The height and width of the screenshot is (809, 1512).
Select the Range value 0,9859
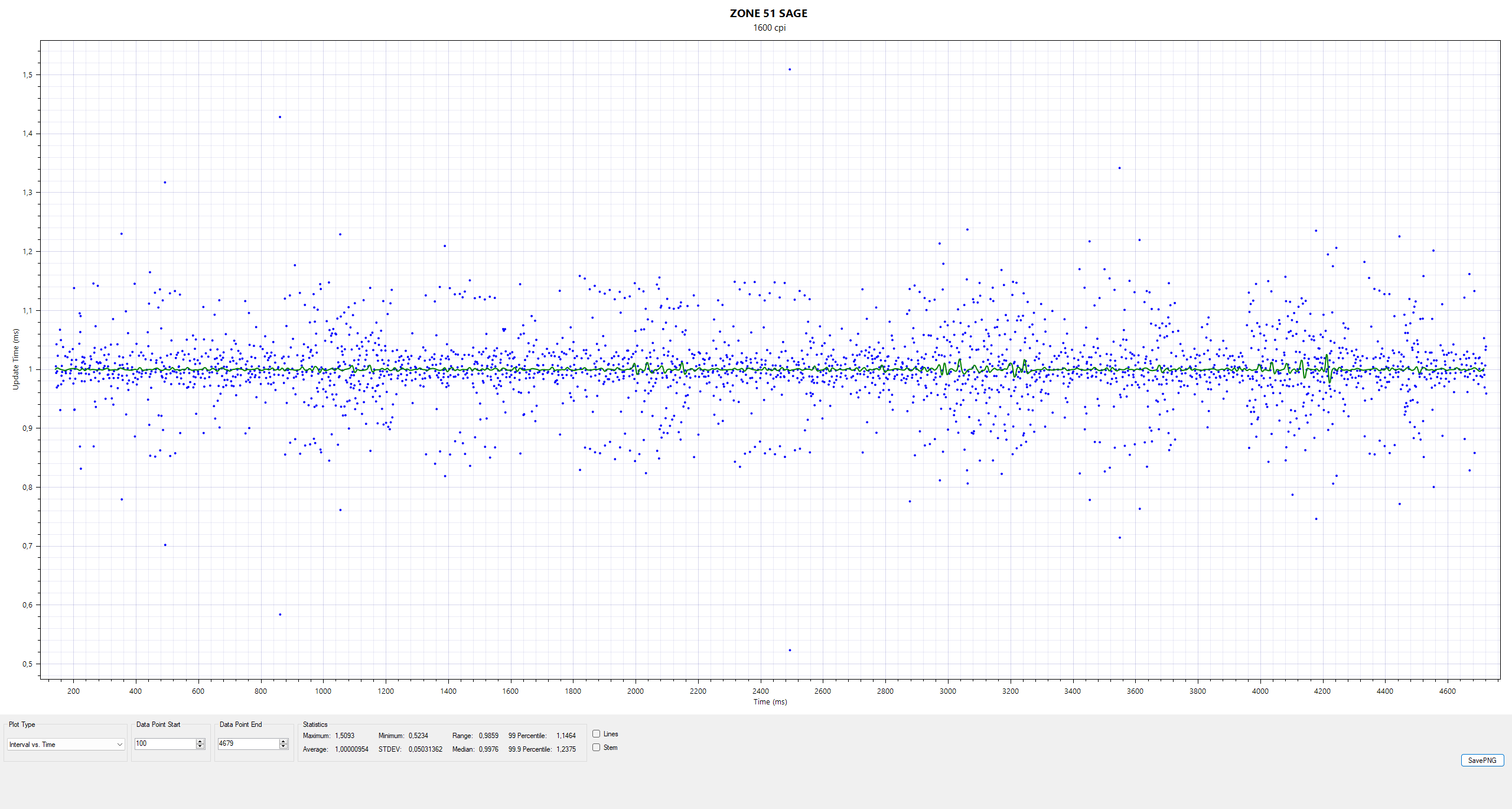[488, 736]
